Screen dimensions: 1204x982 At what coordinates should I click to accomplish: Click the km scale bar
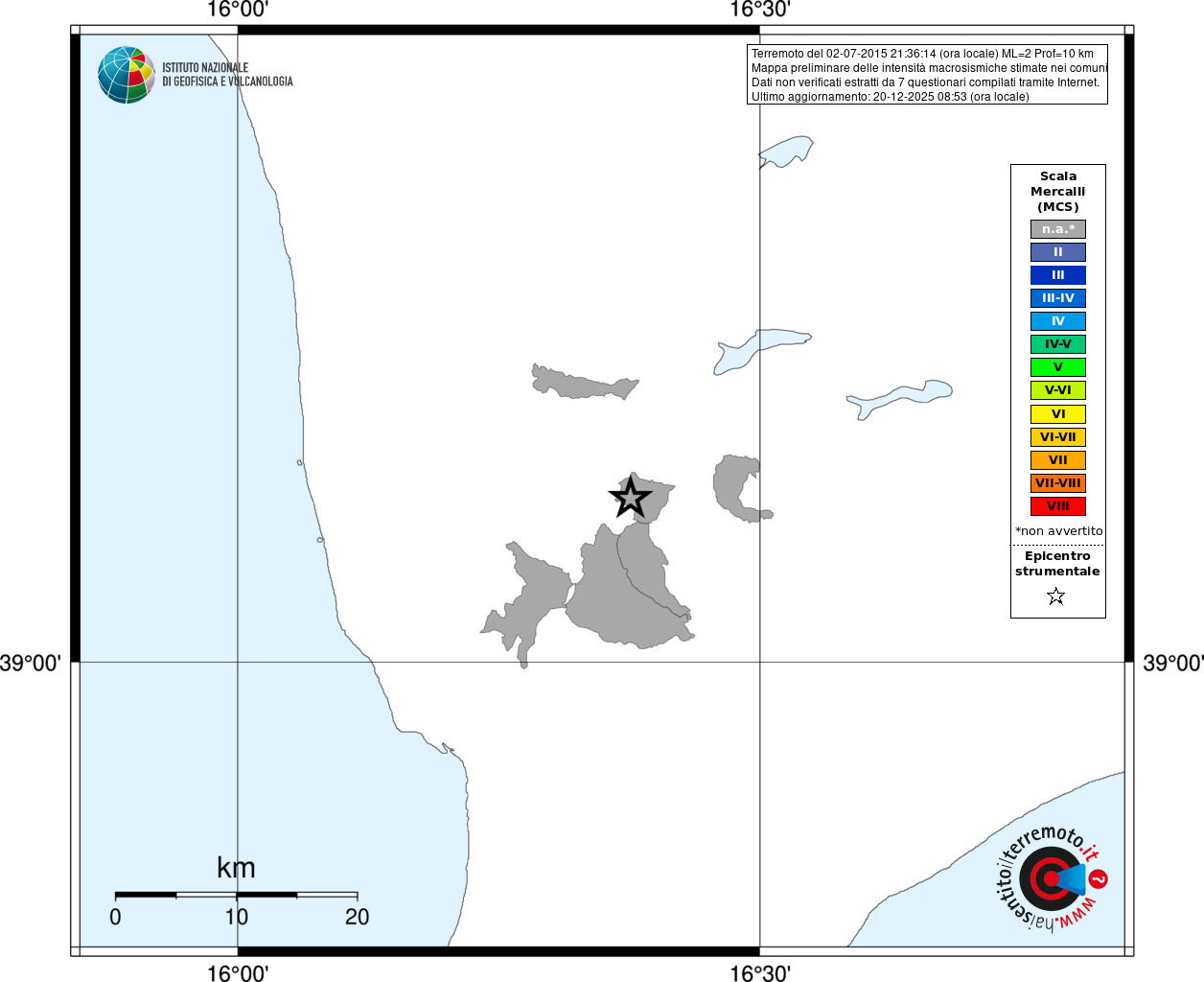pyautogui.click(x=236, y=896)
